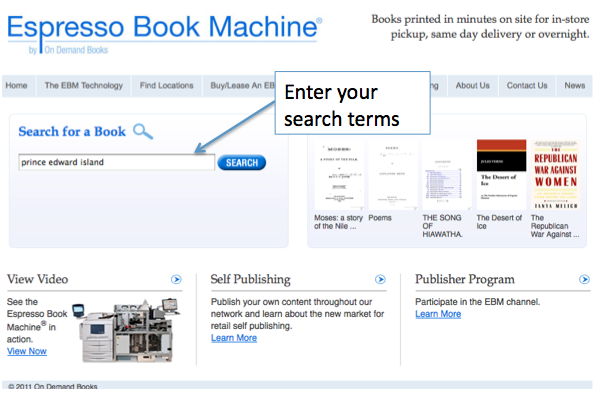This screenshot has width=602, height=396.
Task: Open the About Us menu item
Action: tap(473, 86)
